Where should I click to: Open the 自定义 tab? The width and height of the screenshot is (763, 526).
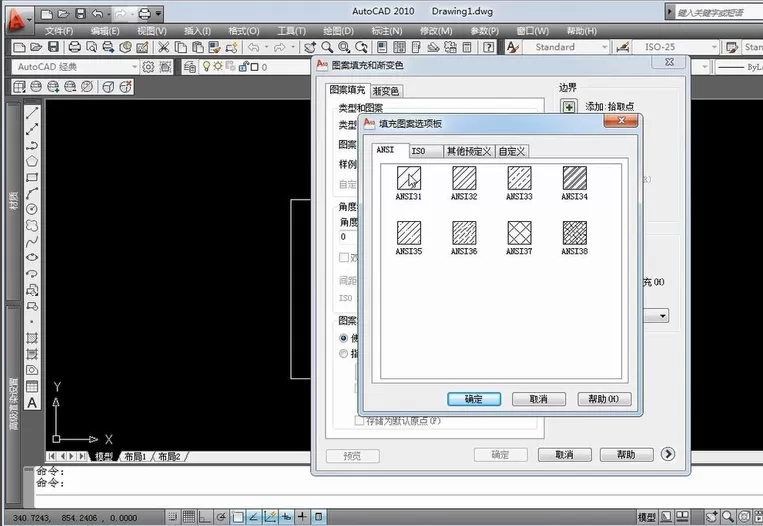pyautogui.click(x=512, y=151)
